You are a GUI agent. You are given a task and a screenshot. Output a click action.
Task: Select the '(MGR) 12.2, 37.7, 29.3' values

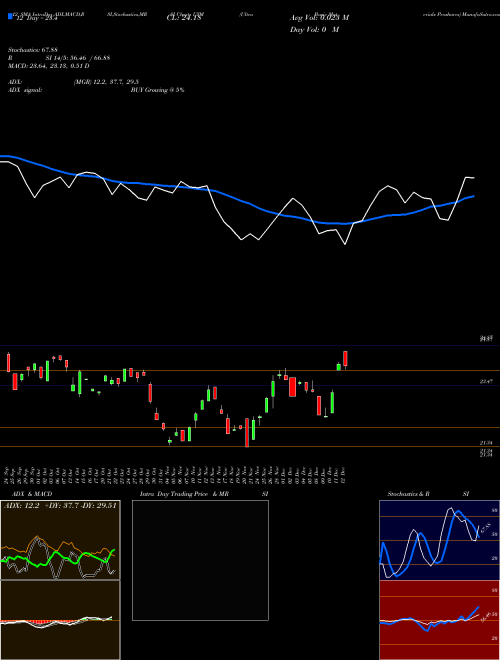click(106, 82)
